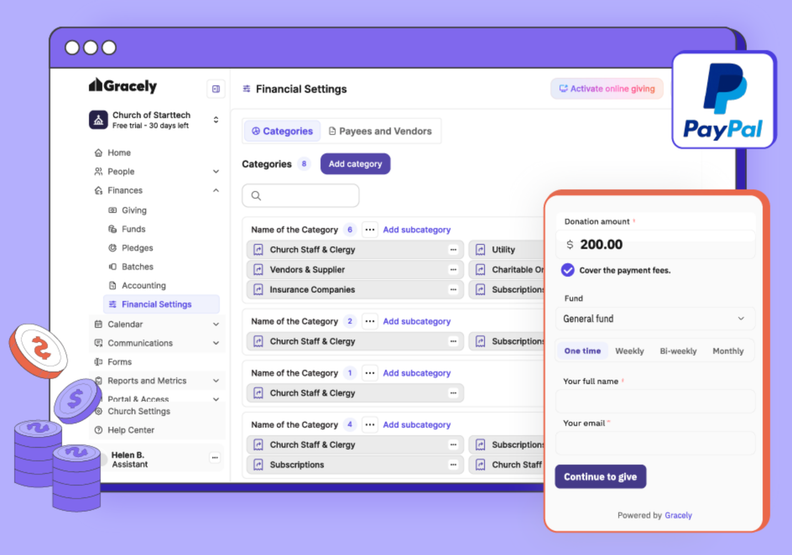Open Accounting under Finances
Image resolution: width=792 pixels, height=555 pixels.
[x=143, y=285]
